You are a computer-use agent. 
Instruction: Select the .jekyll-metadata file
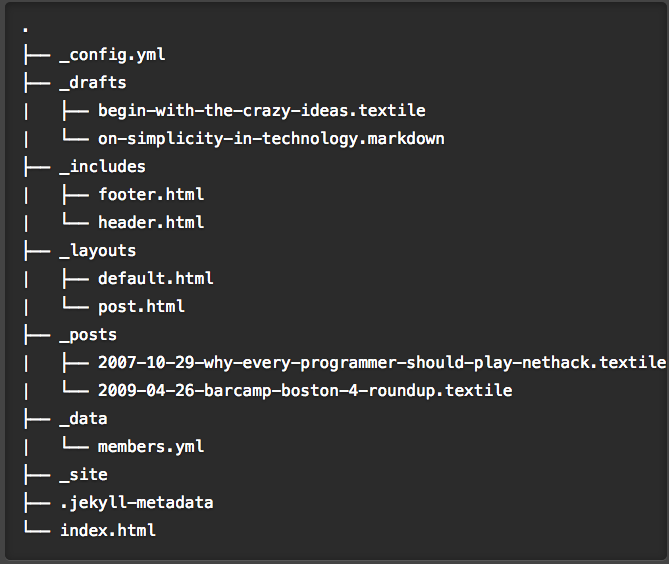pyautogui.click(x=137, y=503)
